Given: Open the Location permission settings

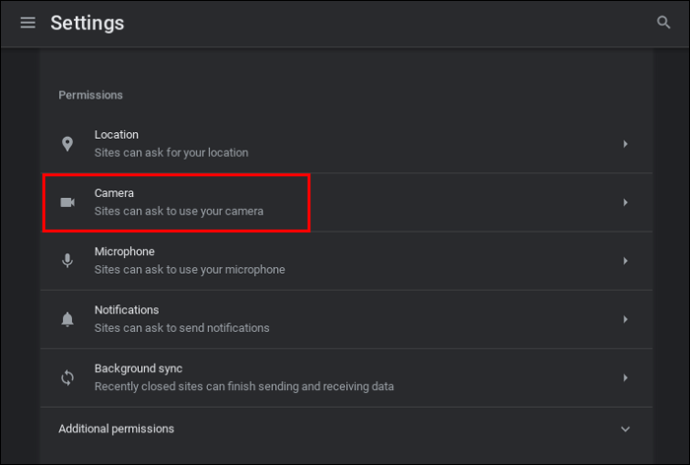Looking at the screenshot, I should tap(346, 144).
